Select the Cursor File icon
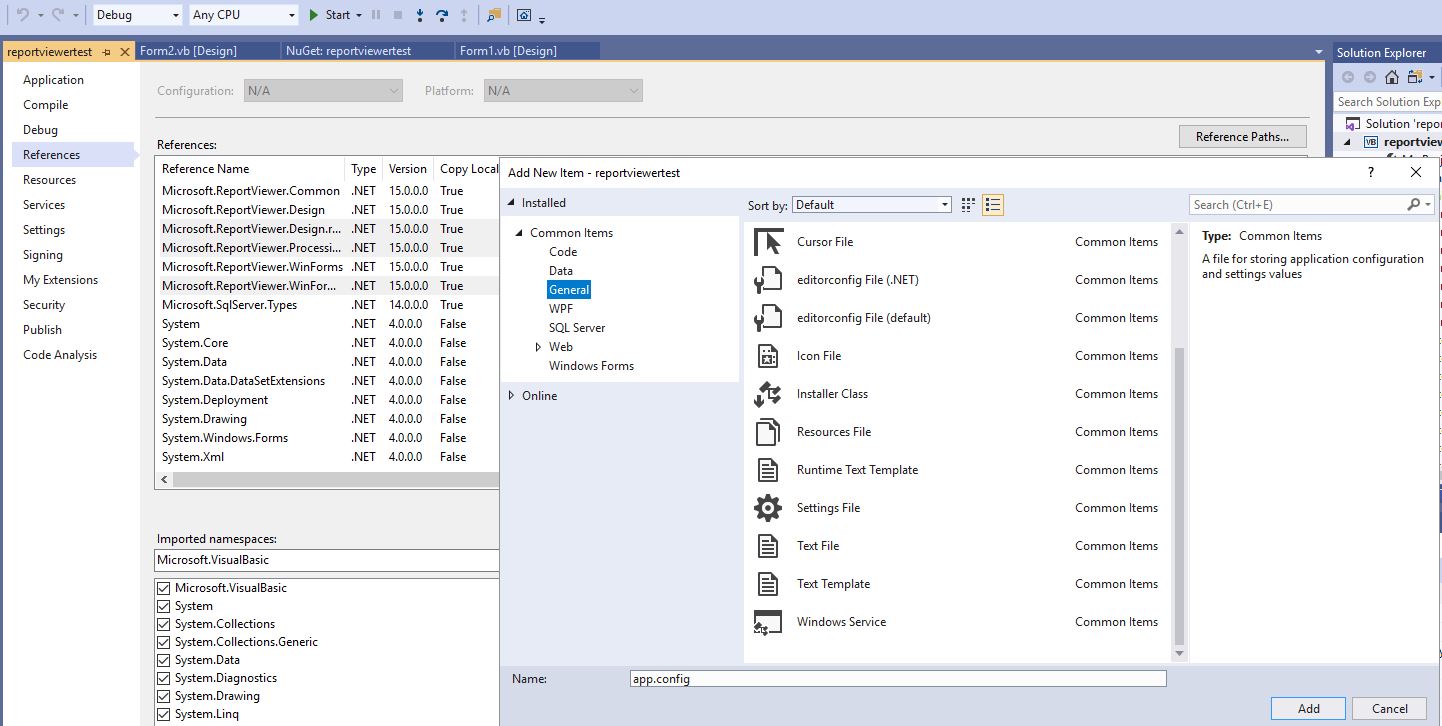The width and height of the screenshot is (1442, 726). pos(767,242)
